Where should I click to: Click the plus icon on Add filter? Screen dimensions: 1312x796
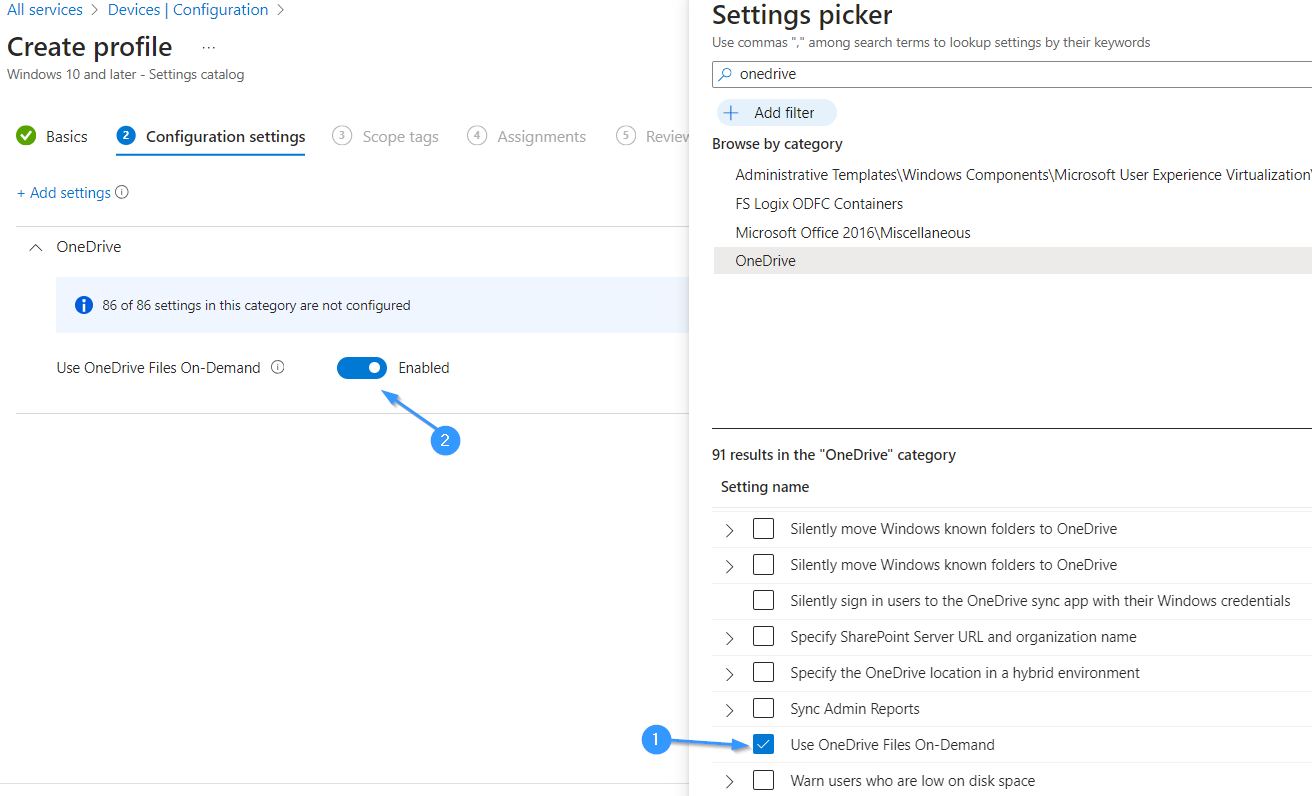tap(731, 113)
